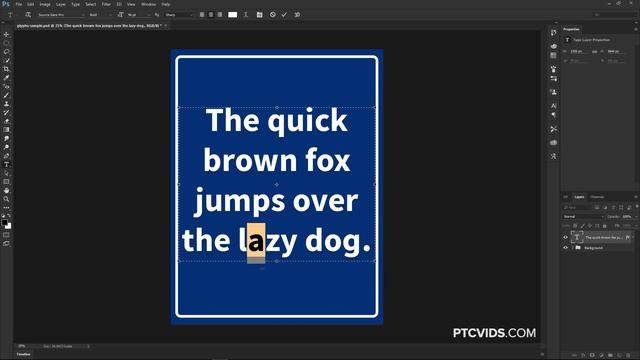This screenshot has width=640, height=360.
Task: Toggle layer filtering switch on
Action: (636, 207)
